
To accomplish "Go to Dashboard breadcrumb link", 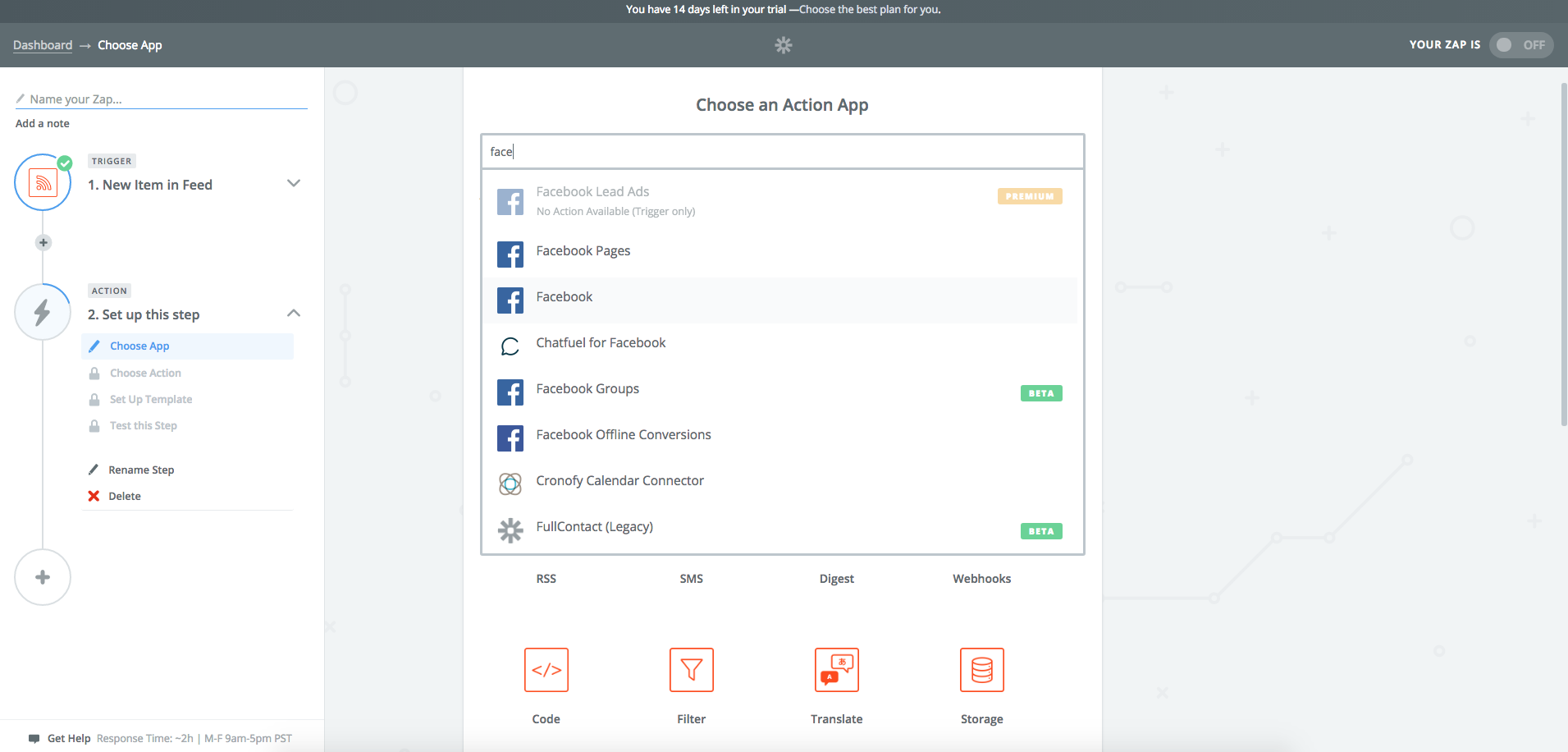I will click(x=43, y=45).
